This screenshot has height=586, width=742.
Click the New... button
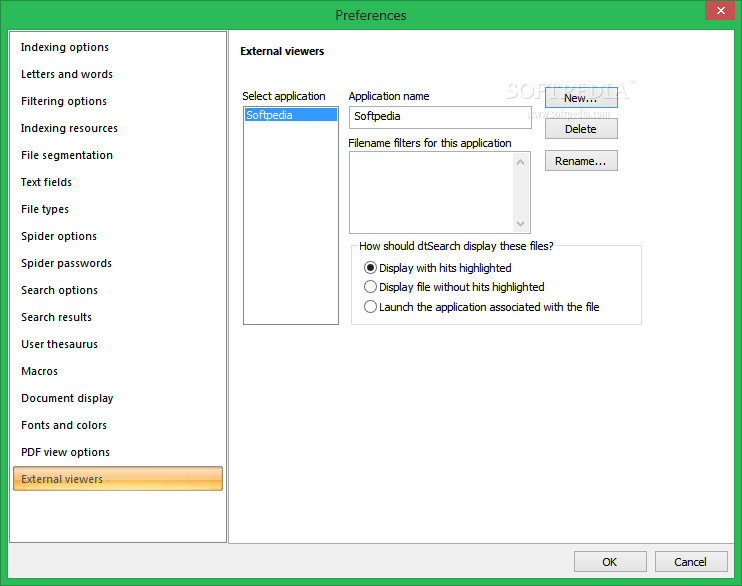581,98
